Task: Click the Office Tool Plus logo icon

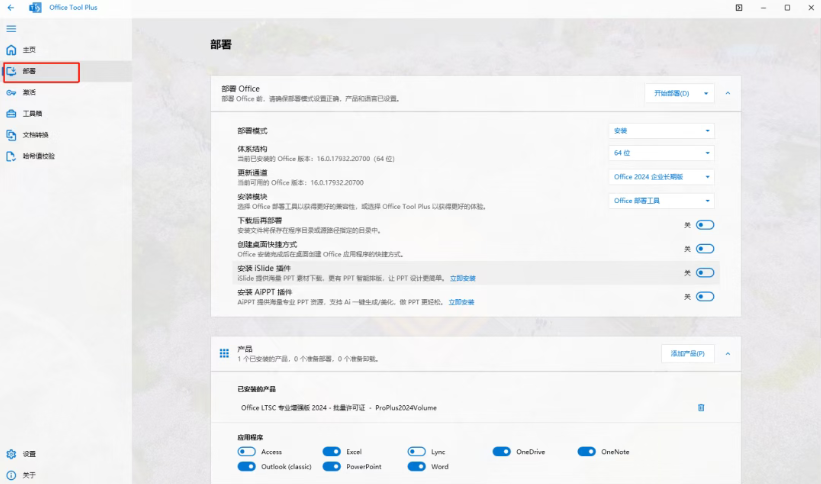Action: click(x=35, y=8)
